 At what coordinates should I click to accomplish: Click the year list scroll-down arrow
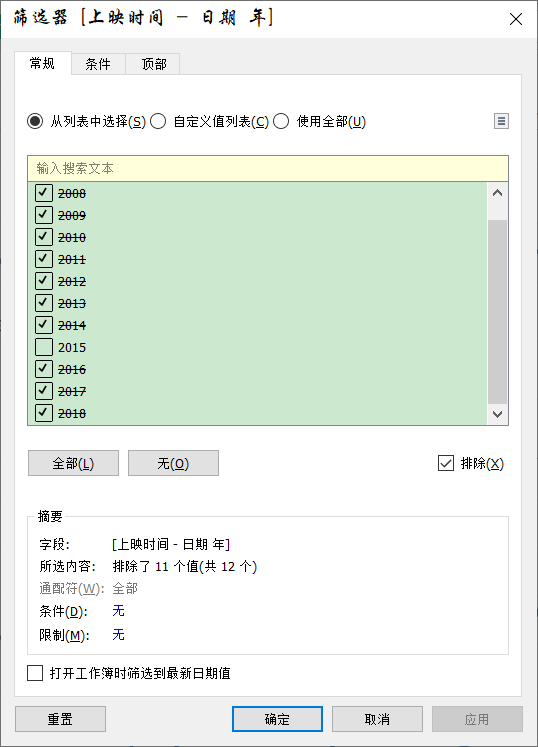point(497,414)
